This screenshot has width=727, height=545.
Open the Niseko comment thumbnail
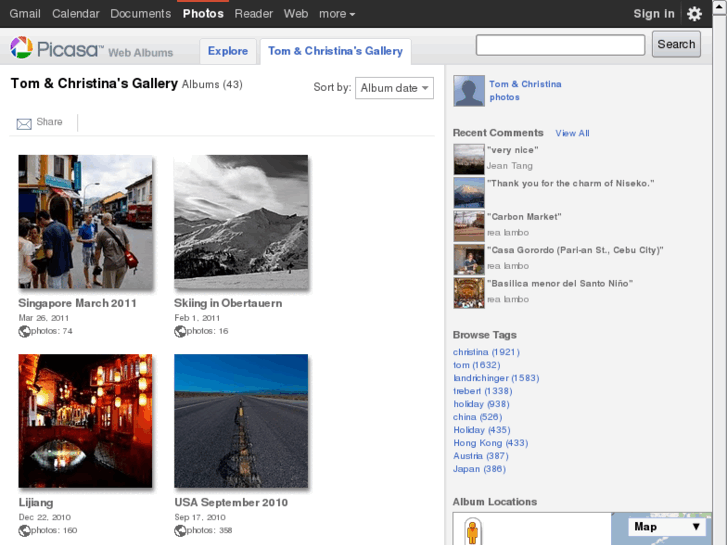click(x=469, y=192)
